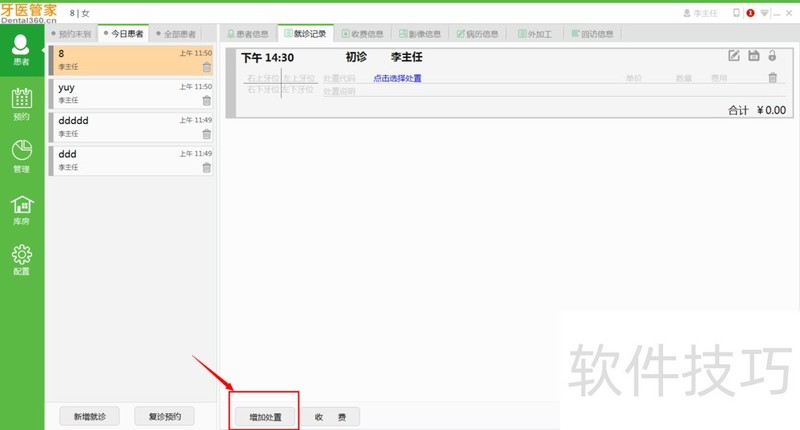Viewport: 800px width, 430px height.
Task: Click the 牙医管家 logo
Action: [x=29, y=13]
